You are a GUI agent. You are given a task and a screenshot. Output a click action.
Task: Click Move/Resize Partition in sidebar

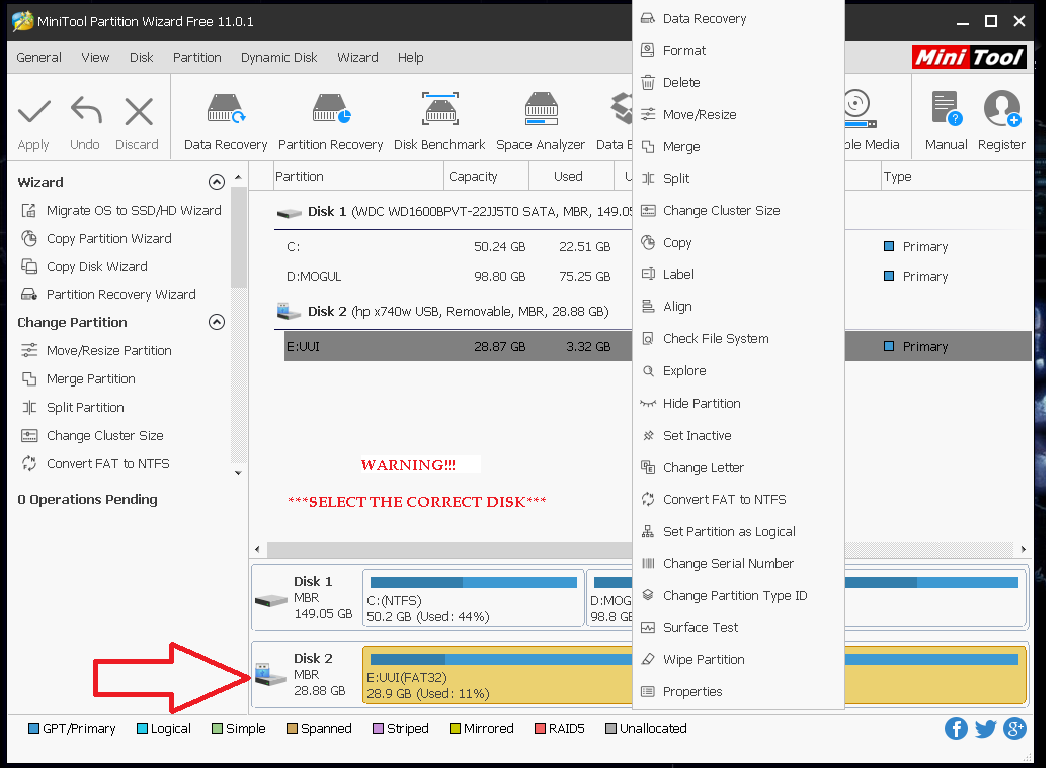click(96, 351)
